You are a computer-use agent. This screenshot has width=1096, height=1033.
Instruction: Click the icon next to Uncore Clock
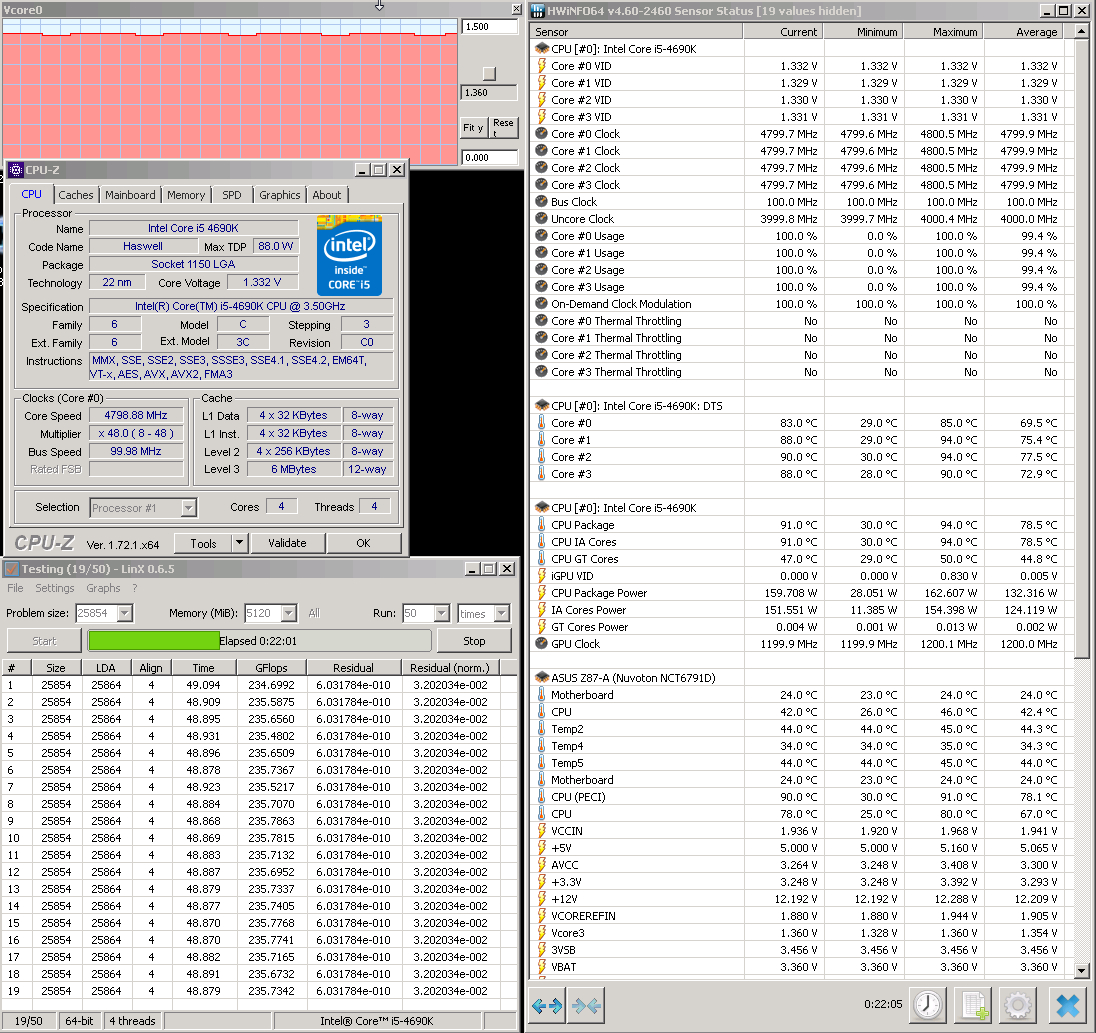542,219
